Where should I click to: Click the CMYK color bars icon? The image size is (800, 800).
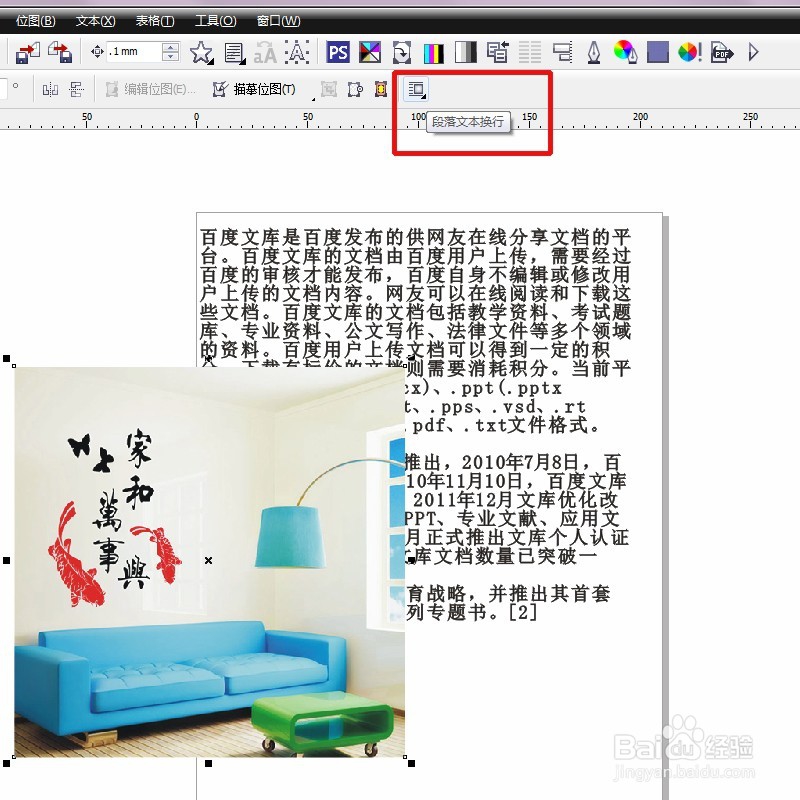434,53
